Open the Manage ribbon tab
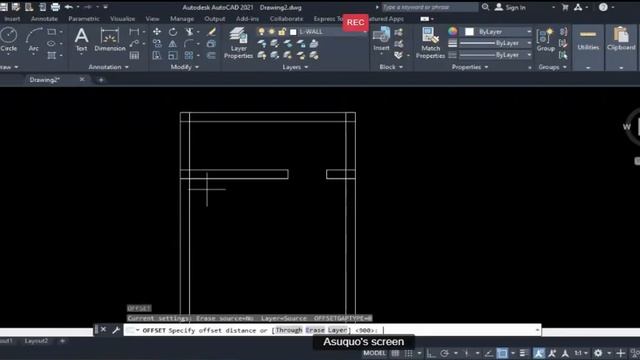640x360 pixels. (x=182, y=19)
